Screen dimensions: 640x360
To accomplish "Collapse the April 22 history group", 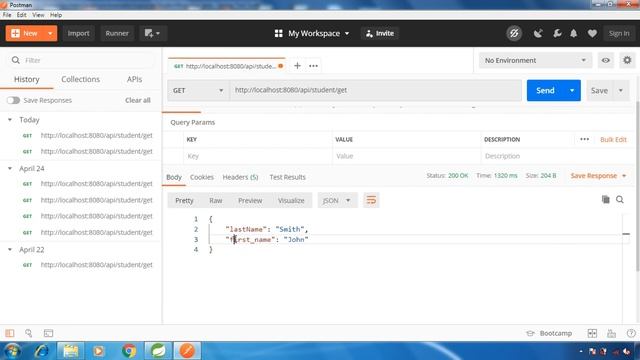I will pos(10,249).
